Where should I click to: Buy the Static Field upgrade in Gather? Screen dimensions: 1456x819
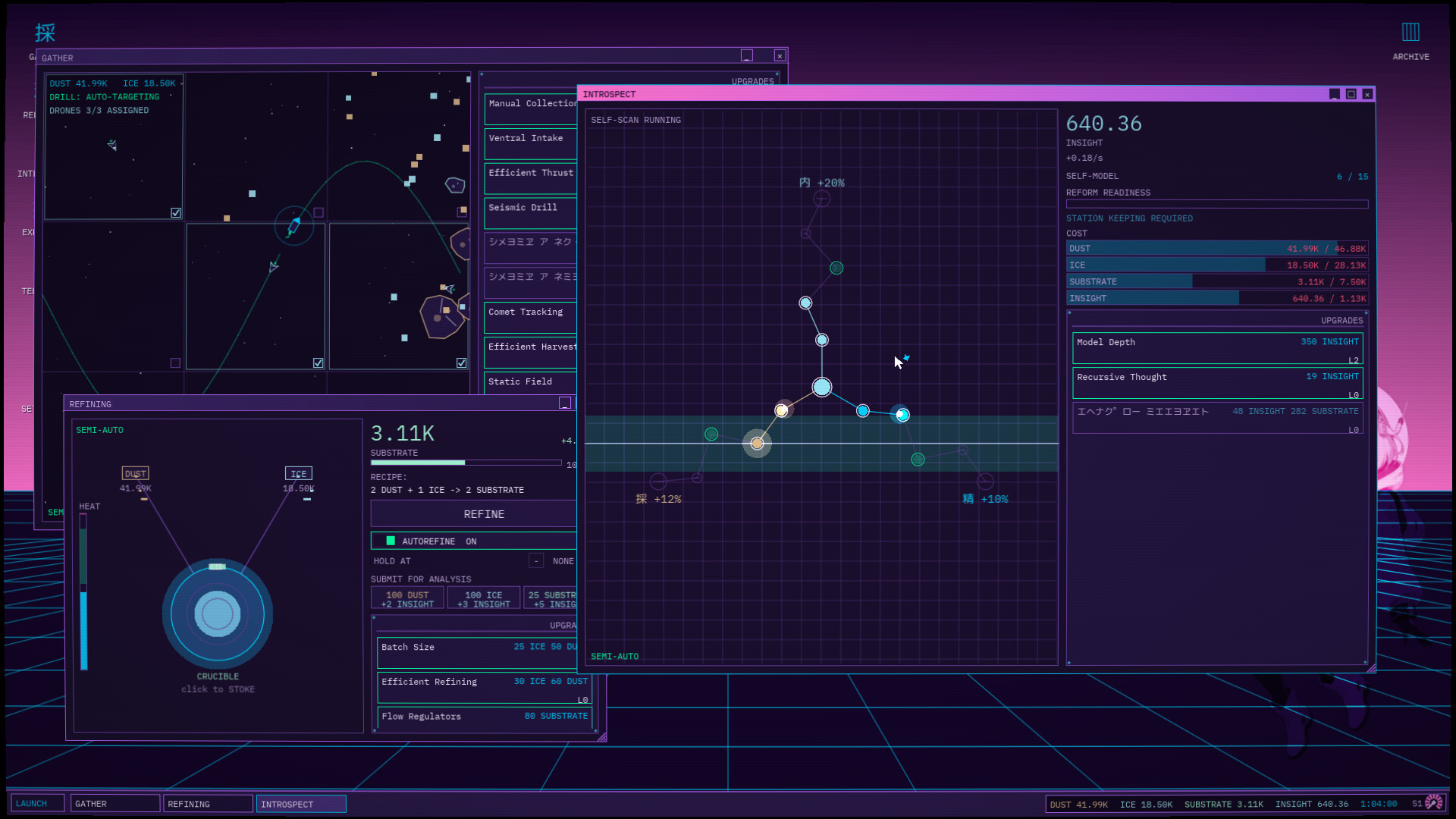531,383
